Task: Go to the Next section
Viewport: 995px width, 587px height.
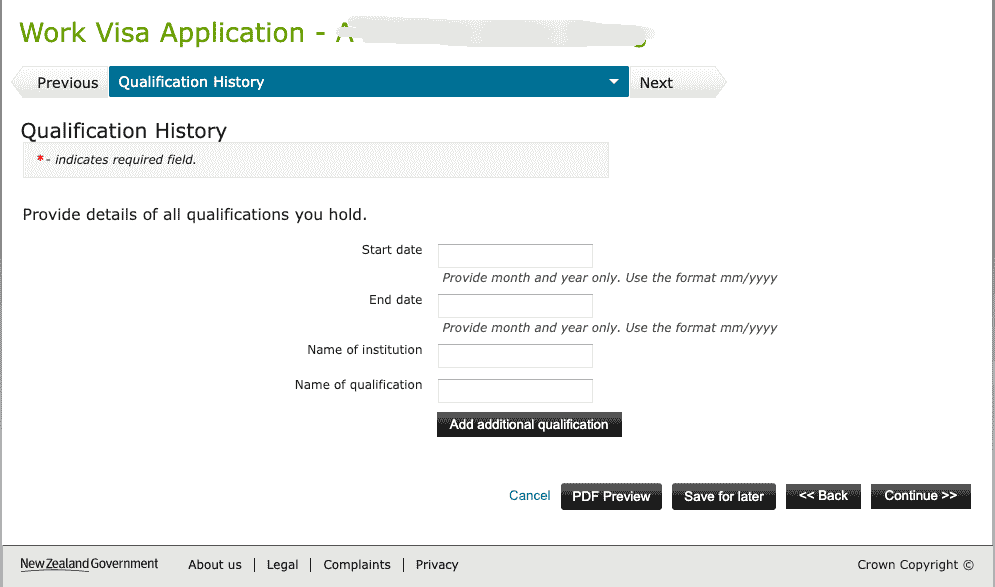Action: pyautogui.click(x=656, y=83)
